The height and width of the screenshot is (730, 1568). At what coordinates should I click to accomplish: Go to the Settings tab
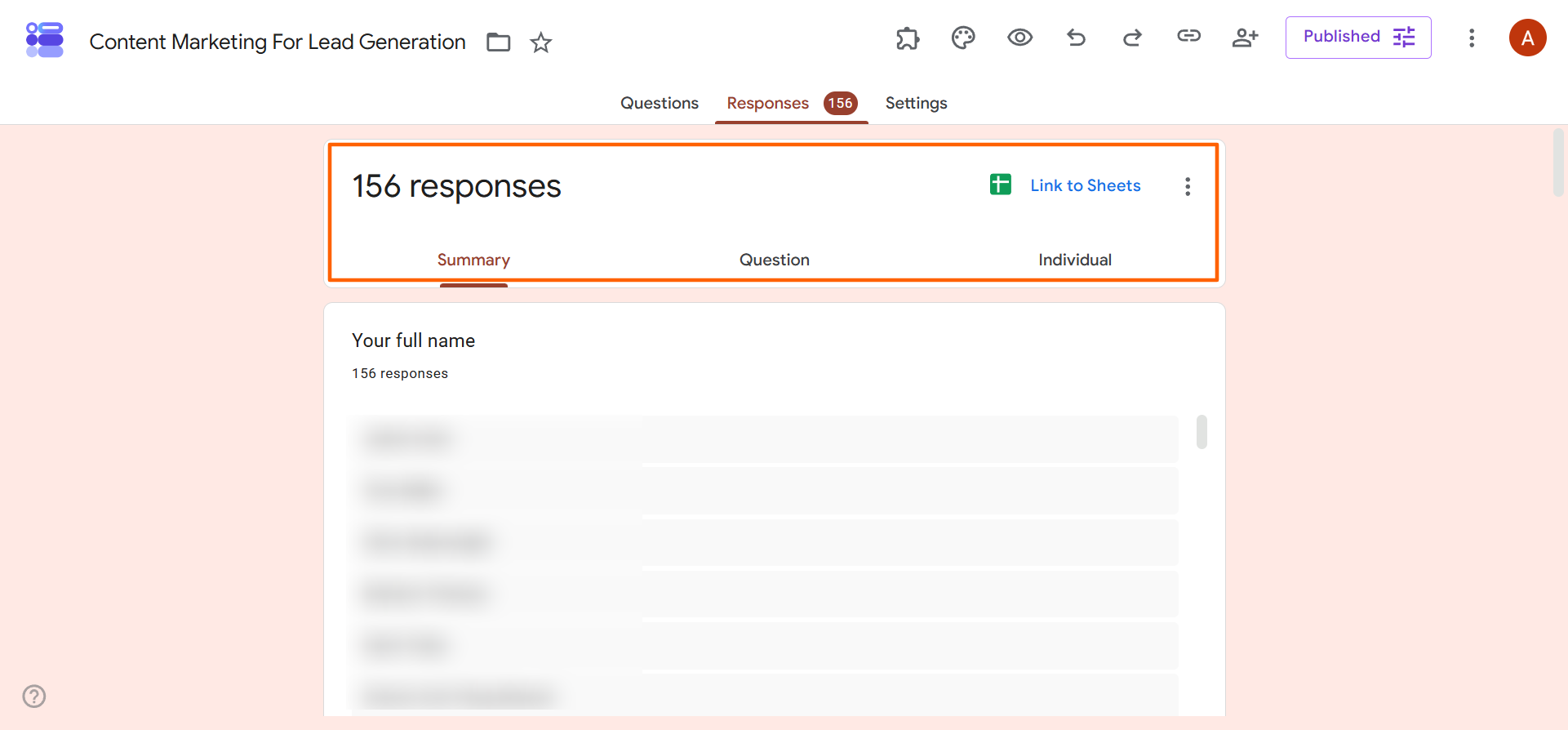(x=916, y=103)
